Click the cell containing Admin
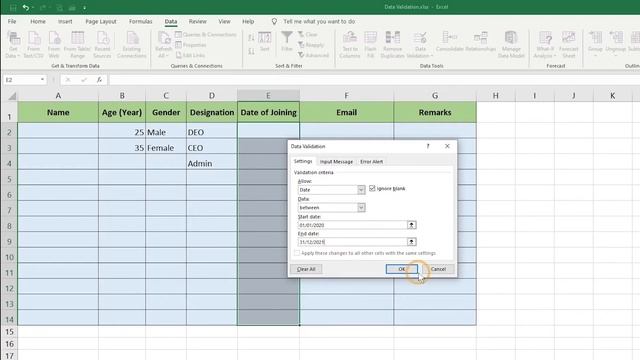The width and height of the screenshot is (640, 360). click(212, 163)
